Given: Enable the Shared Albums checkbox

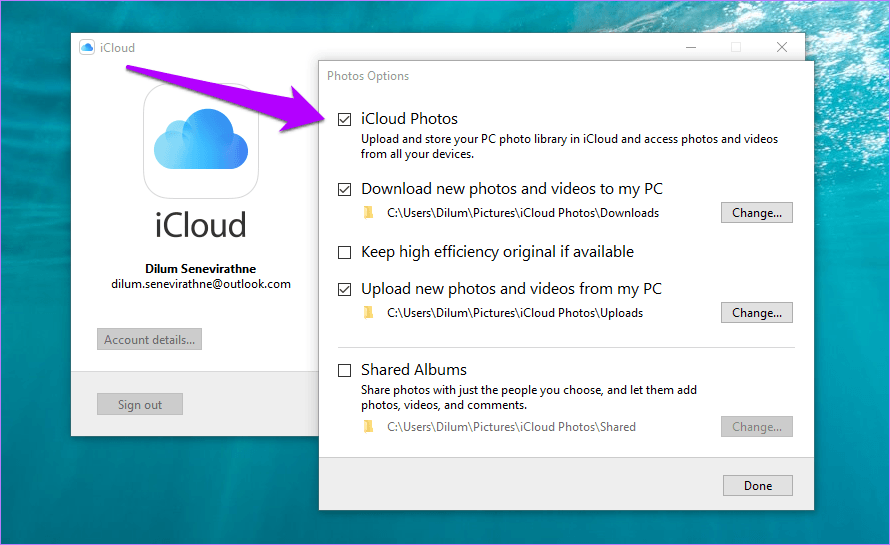Looking at the screenshot, I should pos(345,370).
